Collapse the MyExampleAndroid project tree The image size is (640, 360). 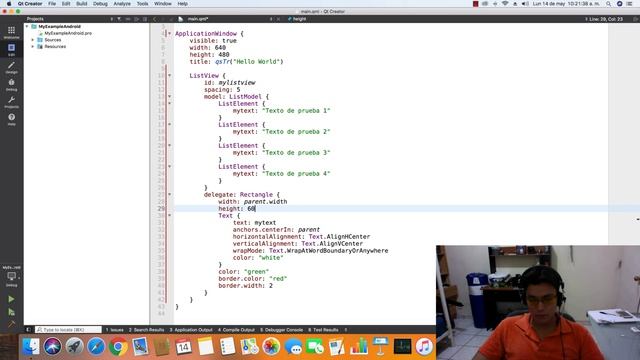(x=27, y=26)
